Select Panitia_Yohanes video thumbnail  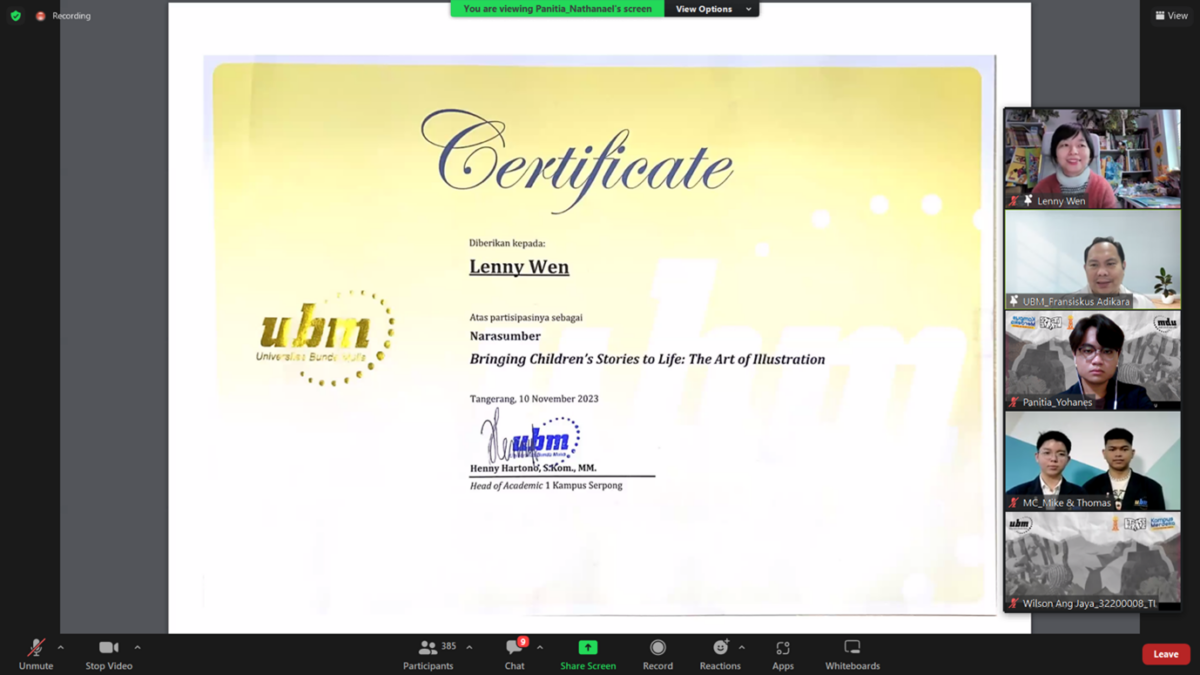1092,360
